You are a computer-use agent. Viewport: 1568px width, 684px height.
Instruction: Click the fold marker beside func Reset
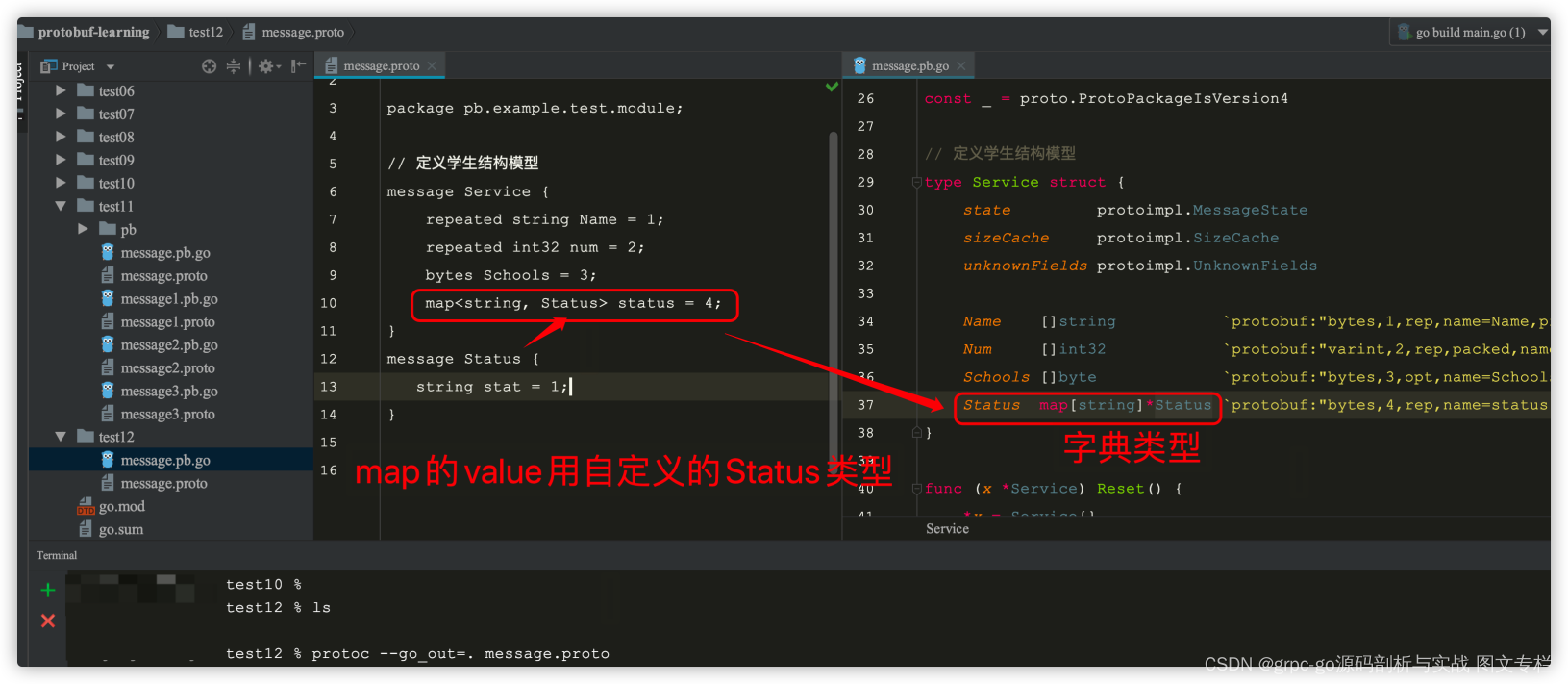(916, 489)
